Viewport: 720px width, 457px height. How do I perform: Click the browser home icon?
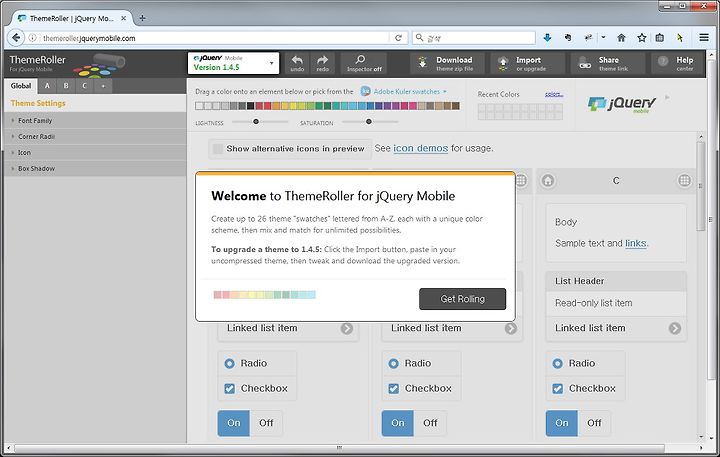coord(621,38)
